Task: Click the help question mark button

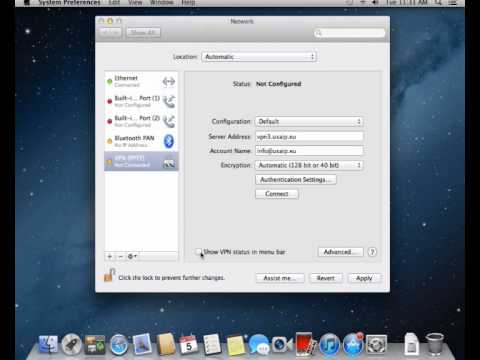Action: 372,252
